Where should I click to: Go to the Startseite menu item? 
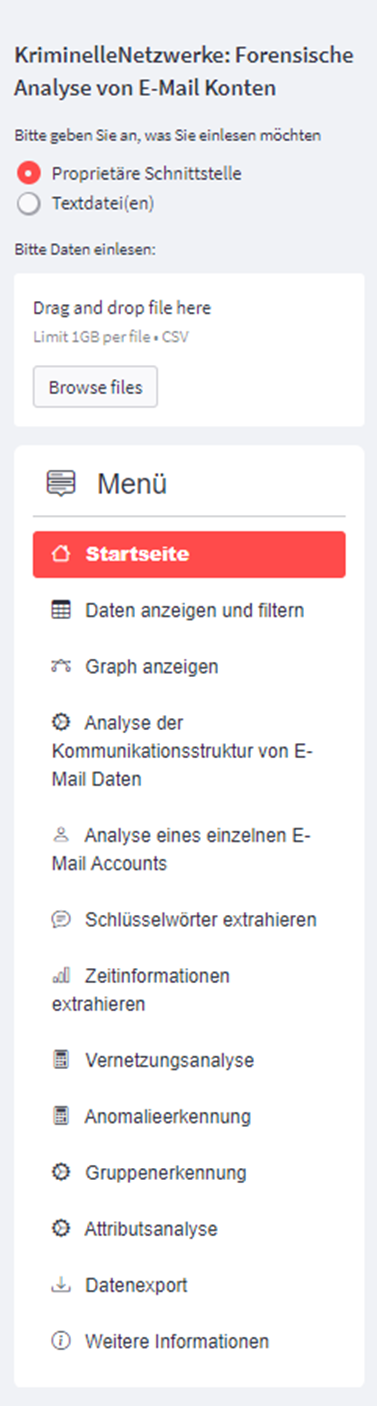pos(189,554)
